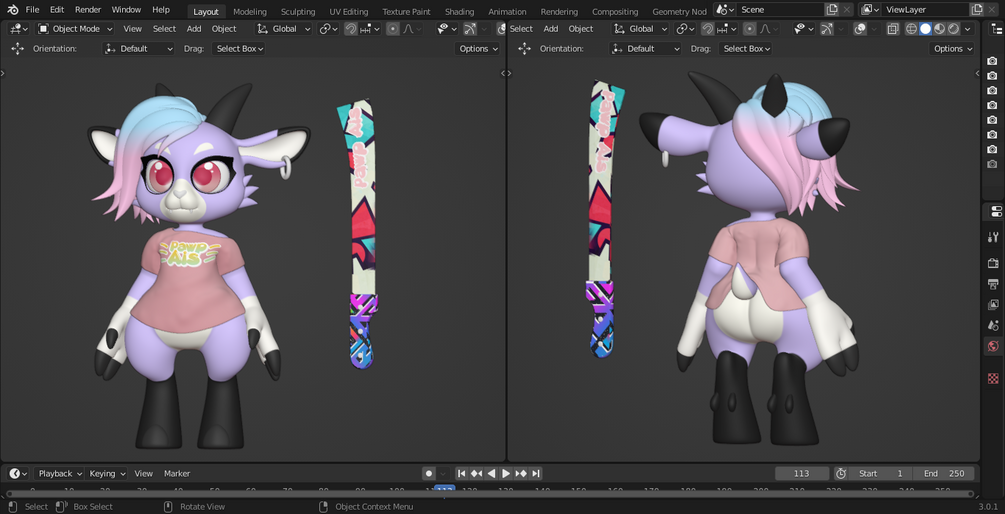
Task: Switch to material preview shading
Action: pos(940,29)
